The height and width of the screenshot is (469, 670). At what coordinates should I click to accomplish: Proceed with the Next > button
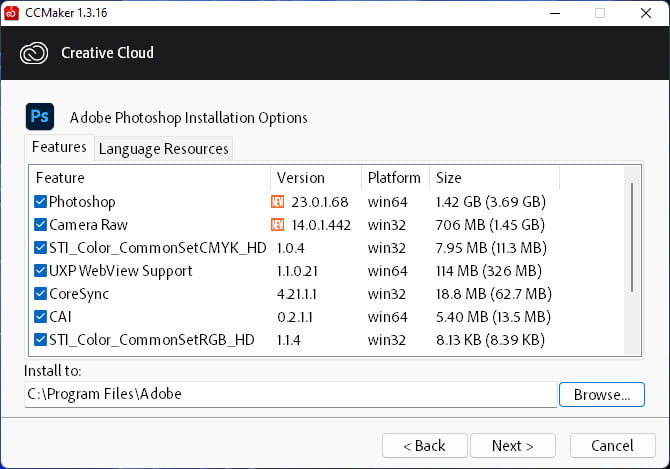pos(513,446)
